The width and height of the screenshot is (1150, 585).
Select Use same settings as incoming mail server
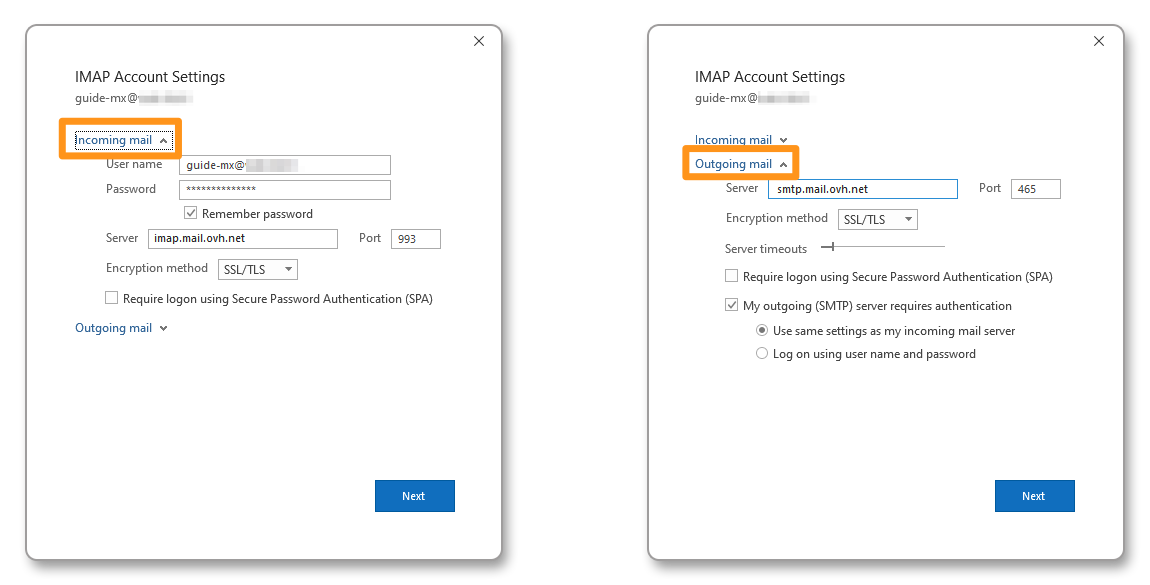762,331
